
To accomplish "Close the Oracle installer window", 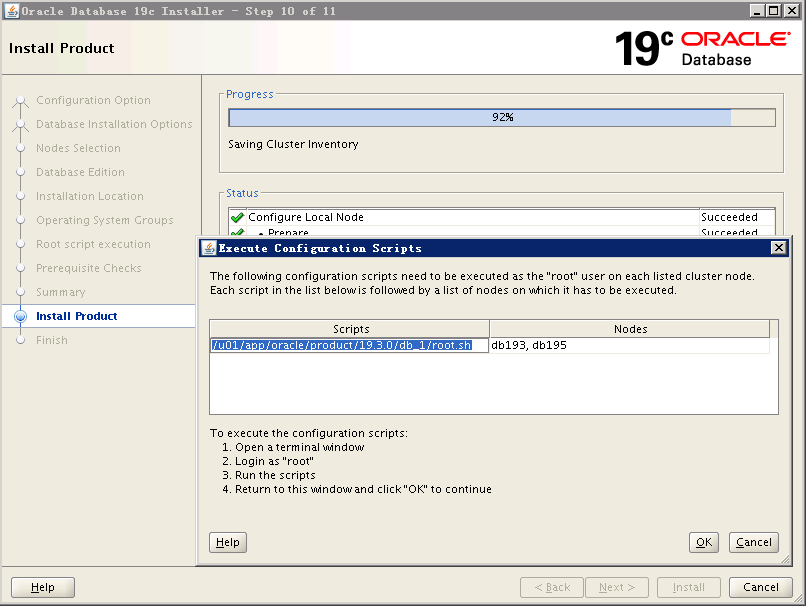I will pos(791,11).
